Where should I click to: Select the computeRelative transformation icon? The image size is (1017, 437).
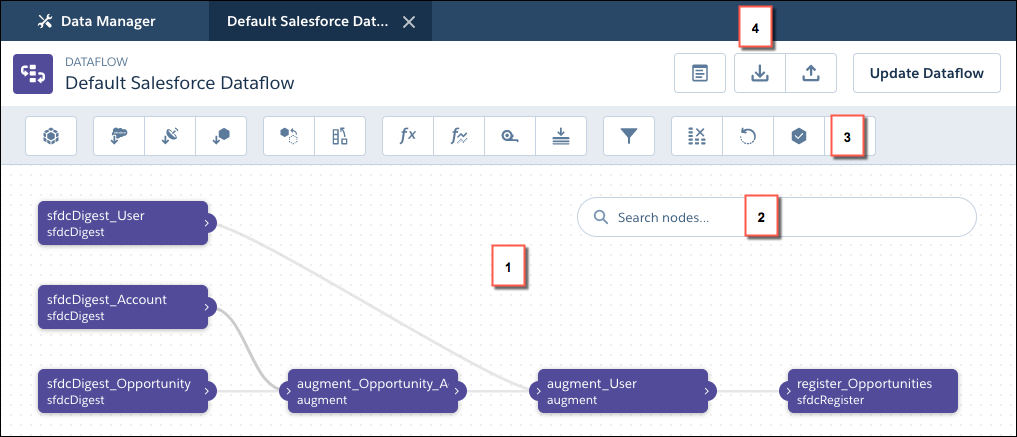point(459,137)
